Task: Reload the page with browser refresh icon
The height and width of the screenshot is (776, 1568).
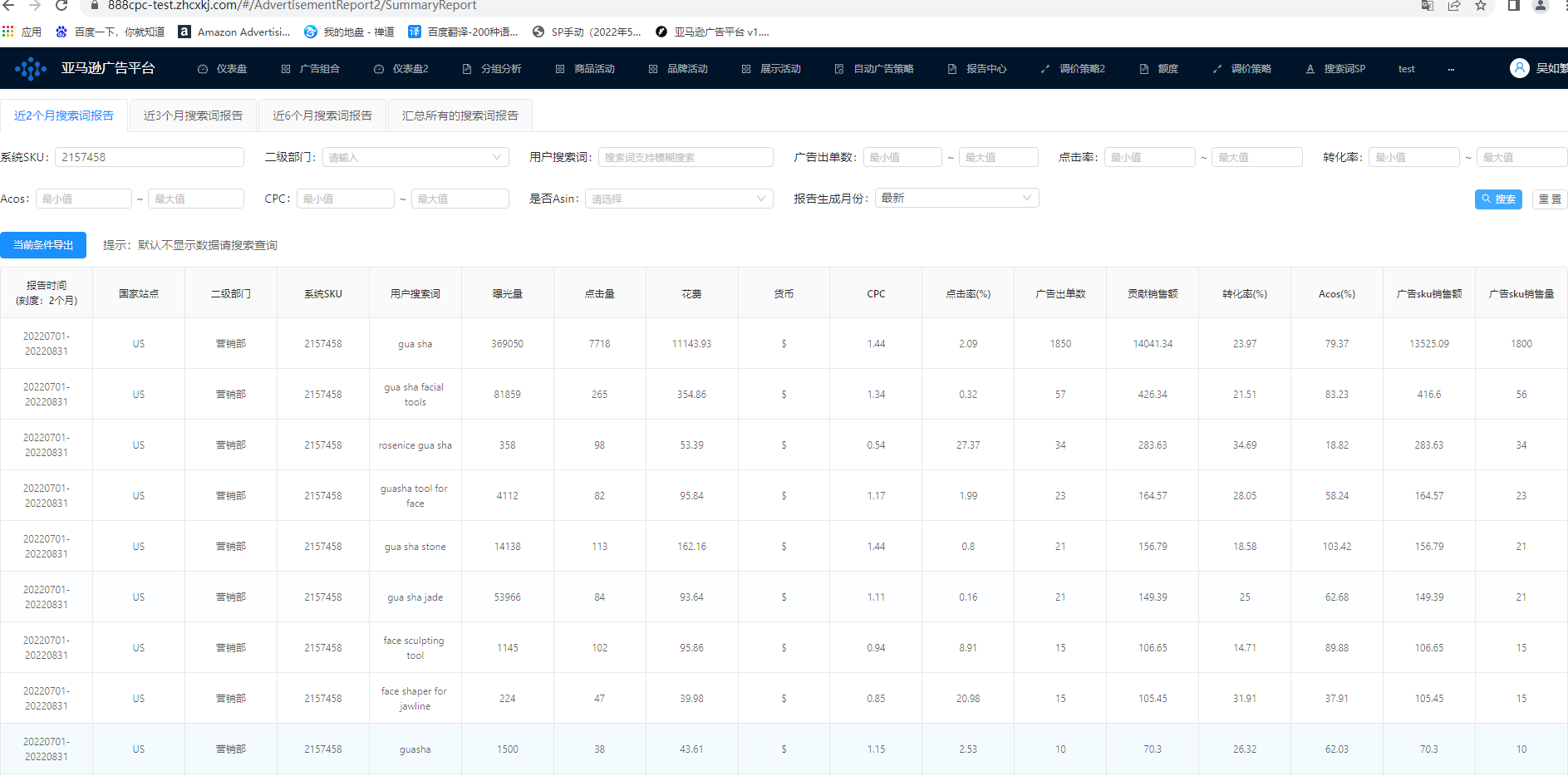Action: [x=61, y=6]
